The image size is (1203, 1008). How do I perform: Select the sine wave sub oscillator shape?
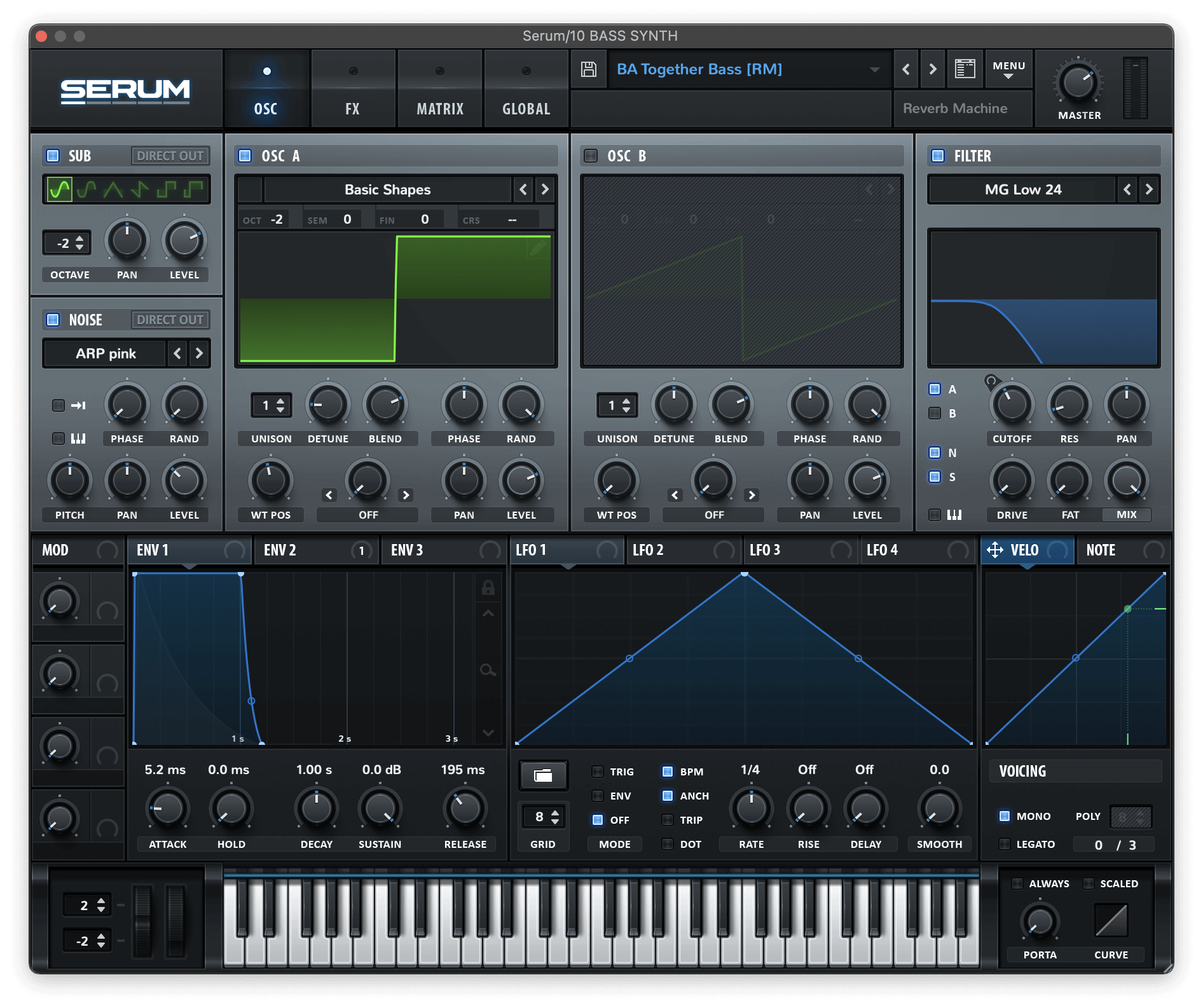point(60,189)
